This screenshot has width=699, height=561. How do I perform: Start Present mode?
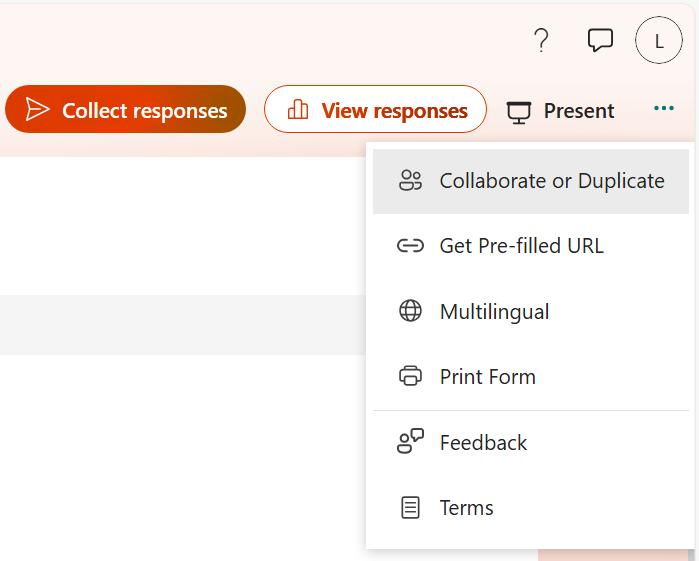(x=561, y=111)
